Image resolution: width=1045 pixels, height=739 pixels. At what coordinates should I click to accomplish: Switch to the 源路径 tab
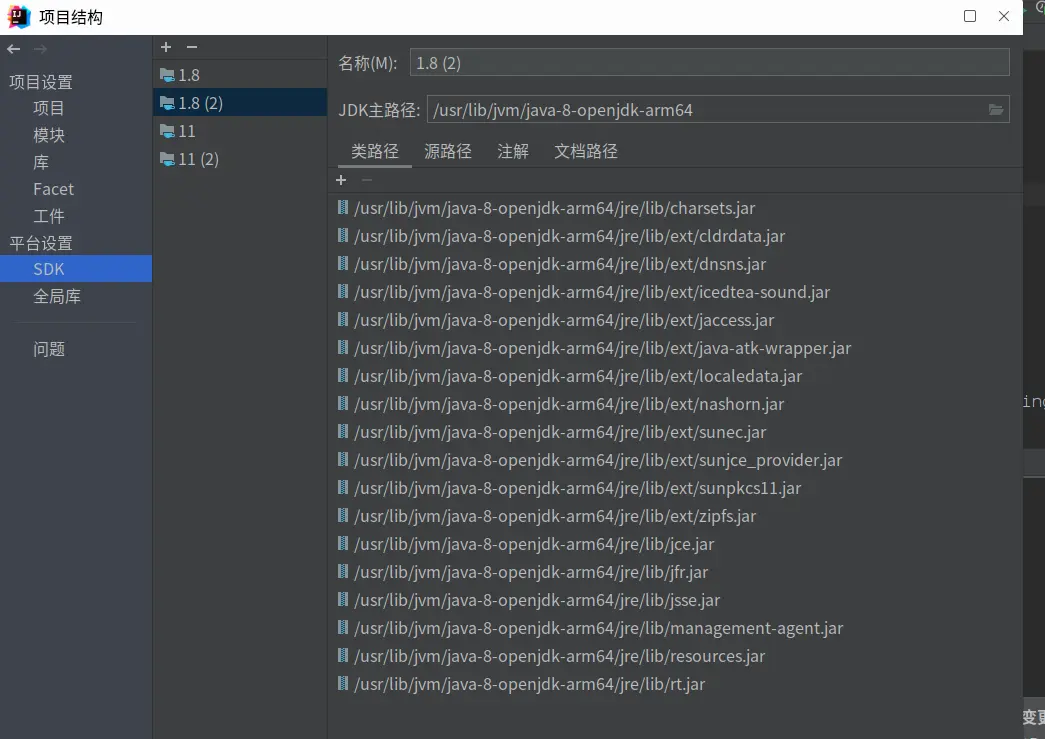tap(448, 151)
